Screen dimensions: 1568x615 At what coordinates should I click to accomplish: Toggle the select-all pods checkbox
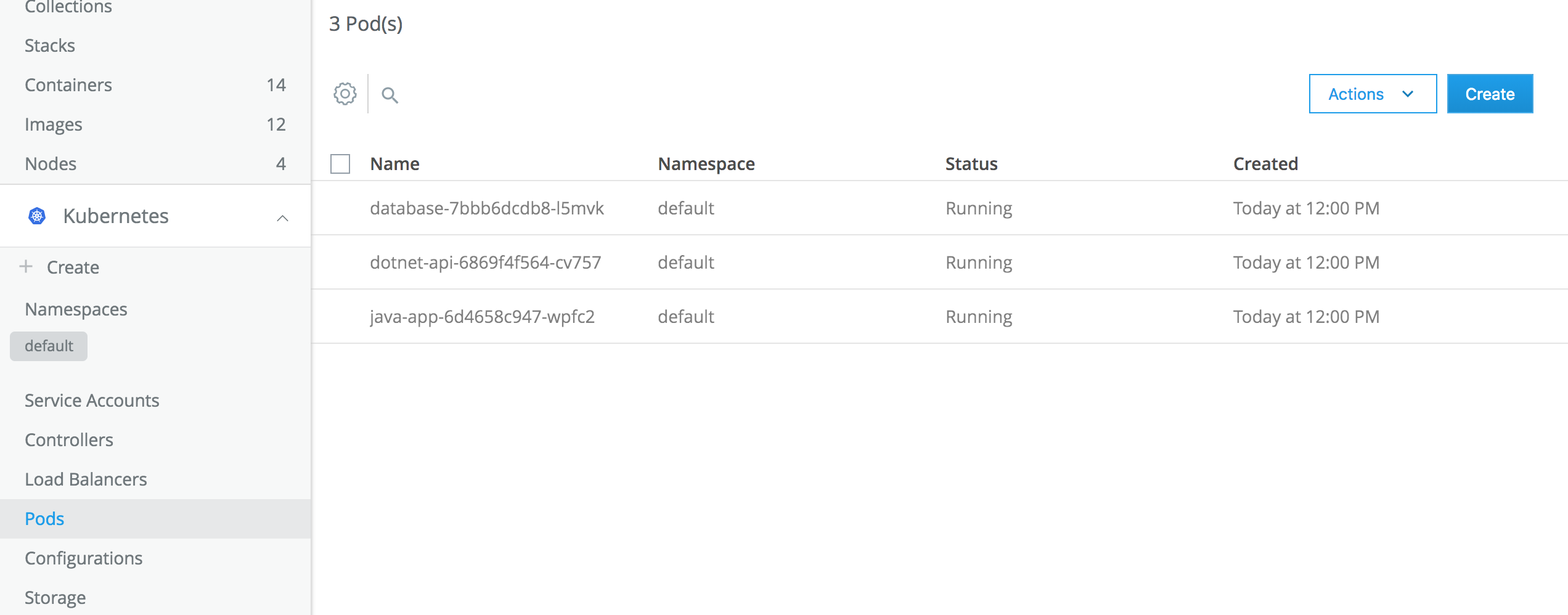[x=340, y=164]
